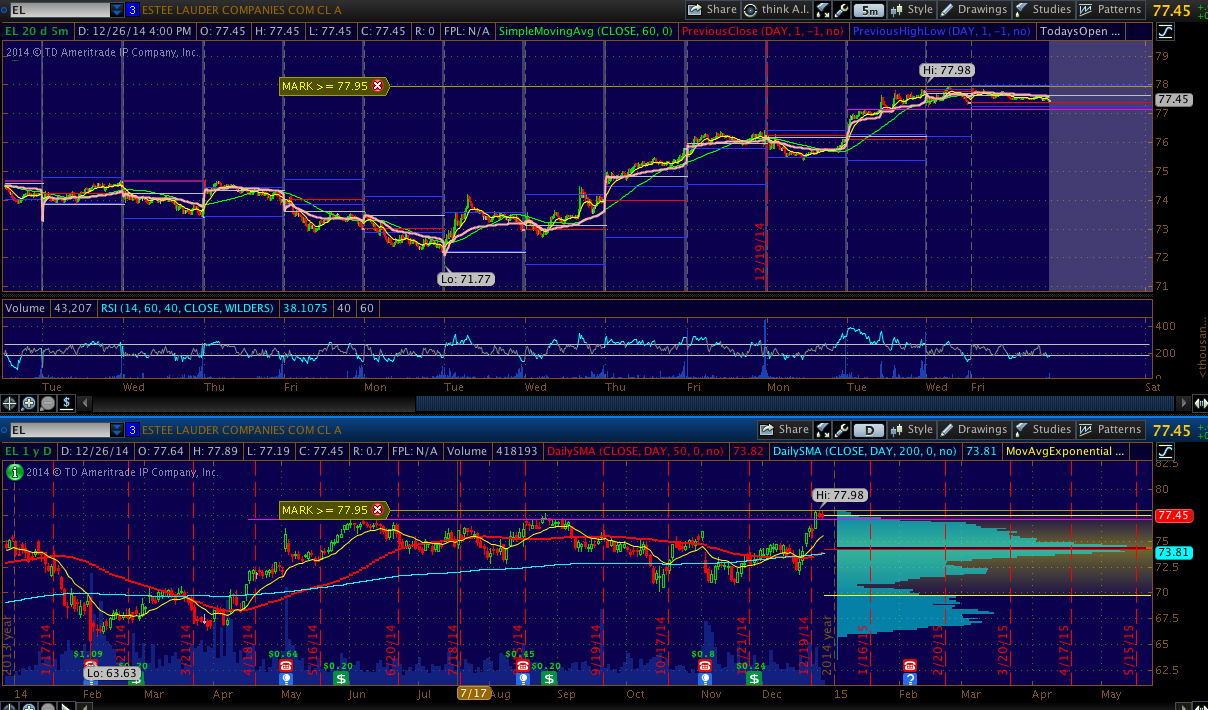Click the D timeframe button in lower chart
Viewport: 1208px width, 710px height.
[868, 430]
